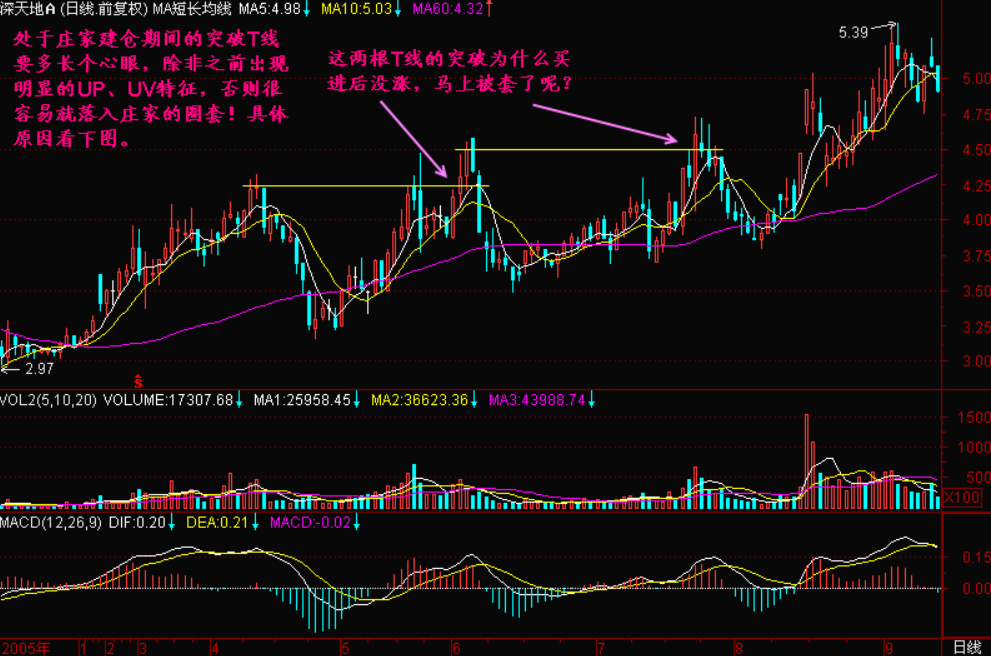This screenshot has width=991, height=656.
Task: Open the 日线 period selector at bottom right
Action: (x=966, y=647)
